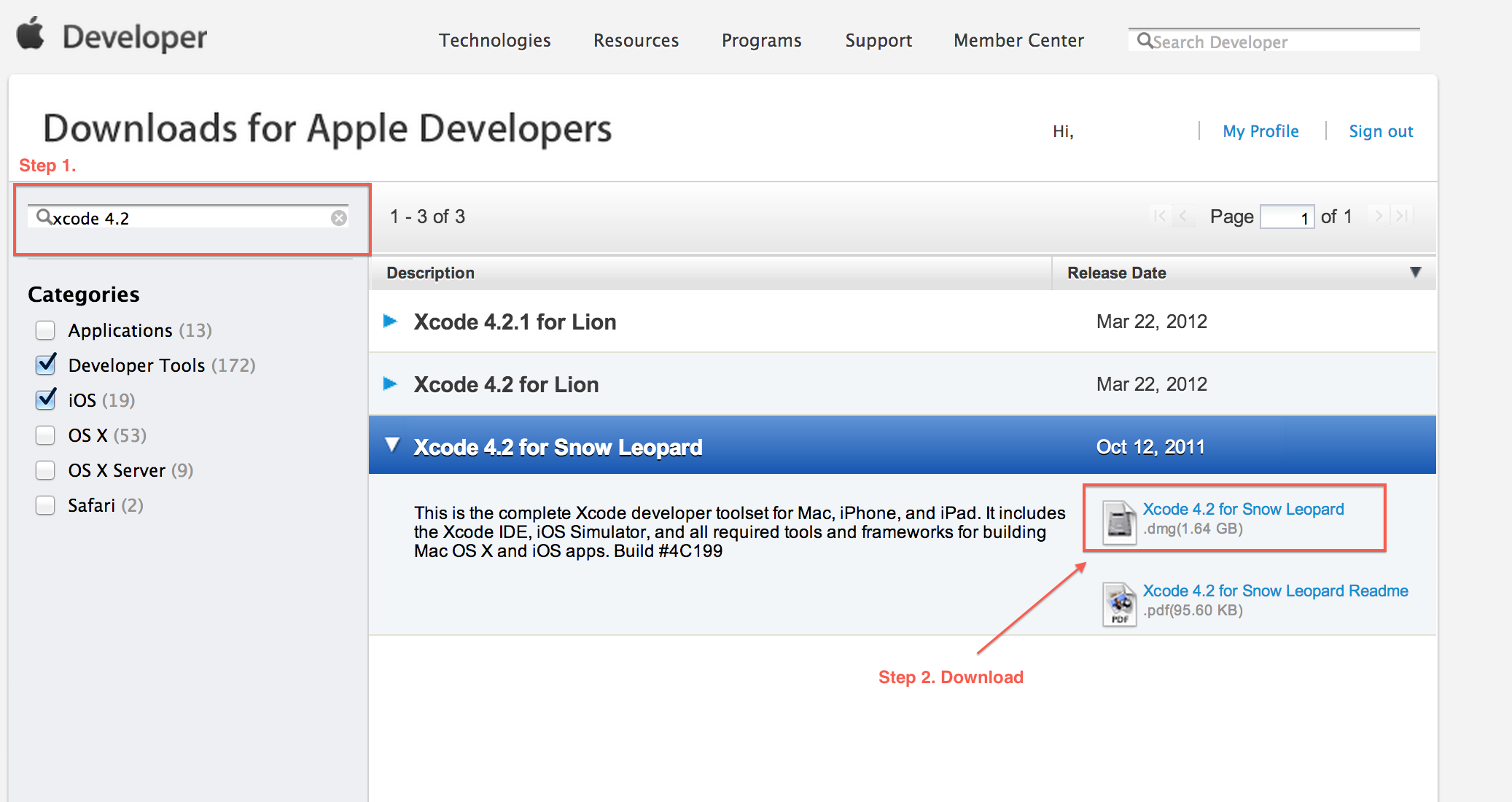Click the Safari category label
Image resolution: width=1512 pixels, height=802 pixels.
coord(91,505)
